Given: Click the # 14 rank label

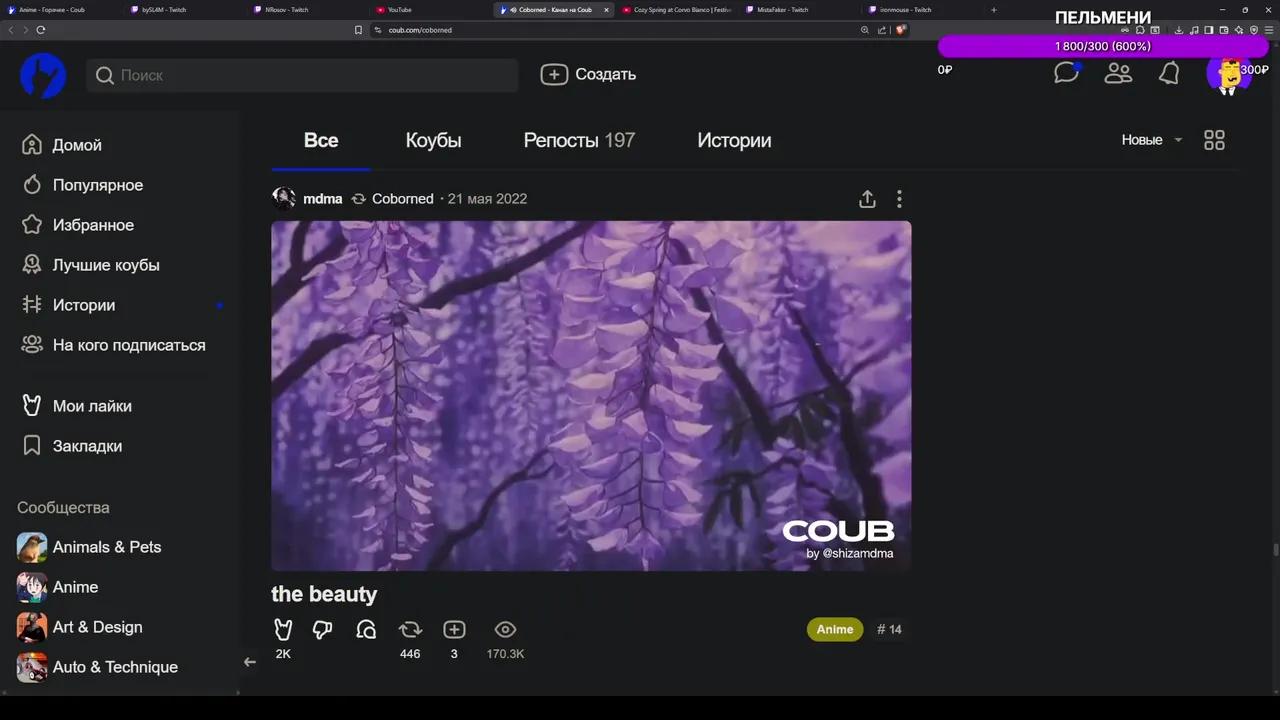Looking at the screenshot, I should [889, 629].
